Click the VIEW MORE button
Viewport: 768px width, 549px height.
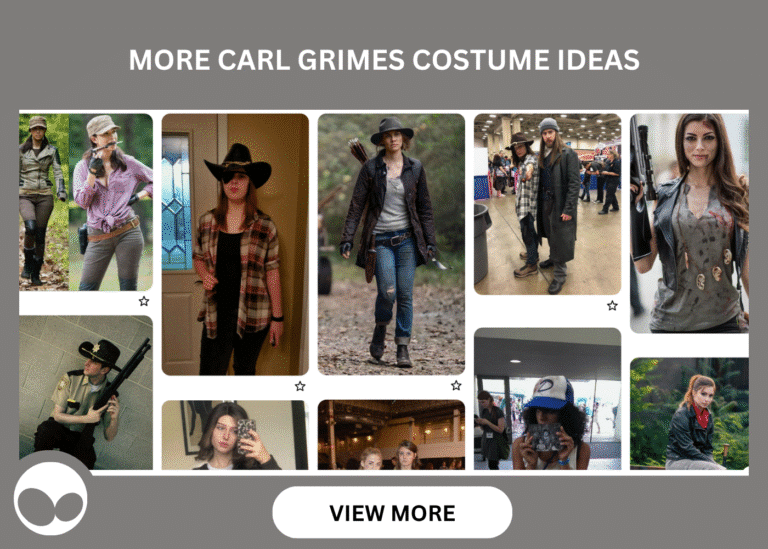point(392,512)
